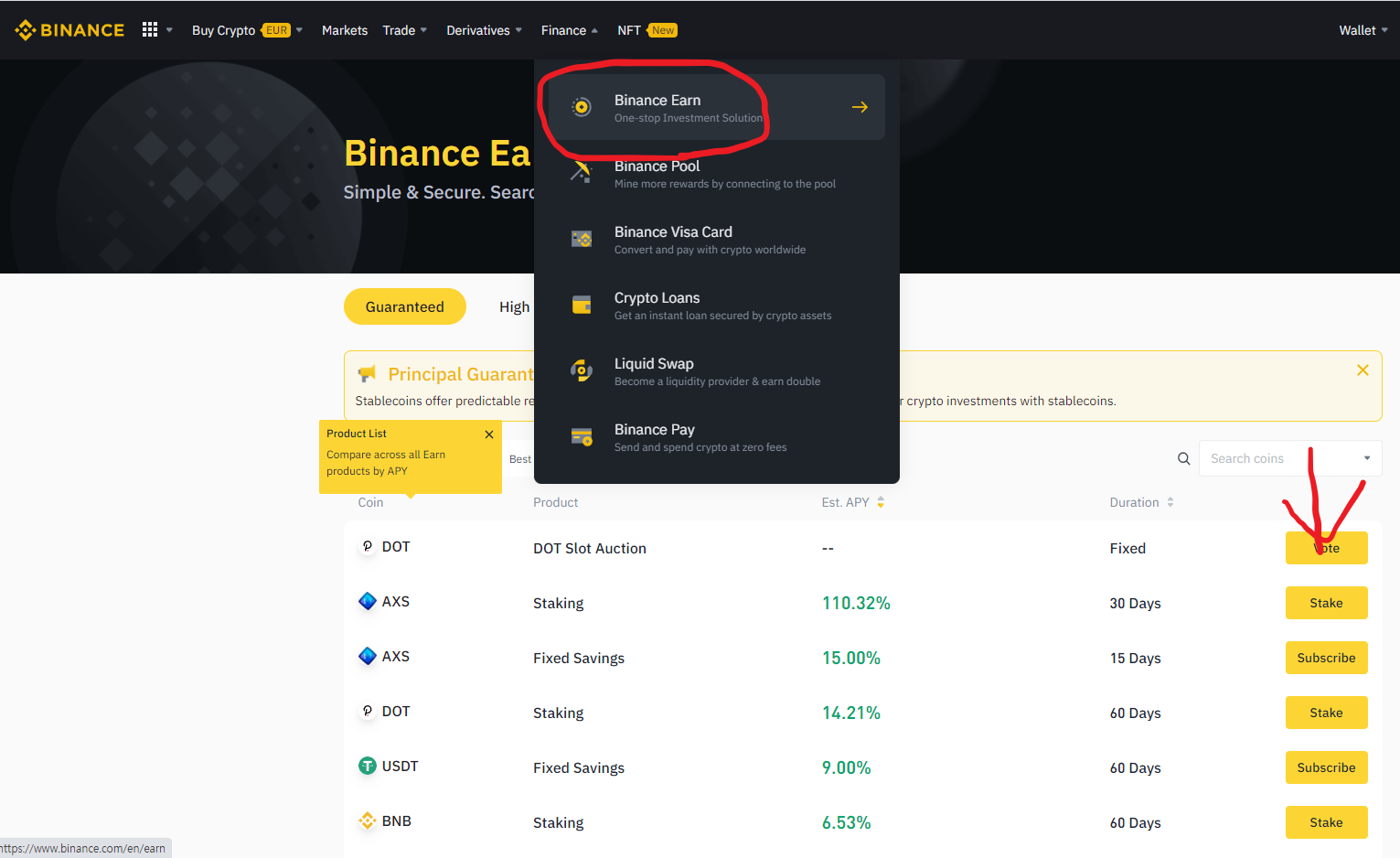
Task: Click the Coin column header
Action: [x=370, y=502]
